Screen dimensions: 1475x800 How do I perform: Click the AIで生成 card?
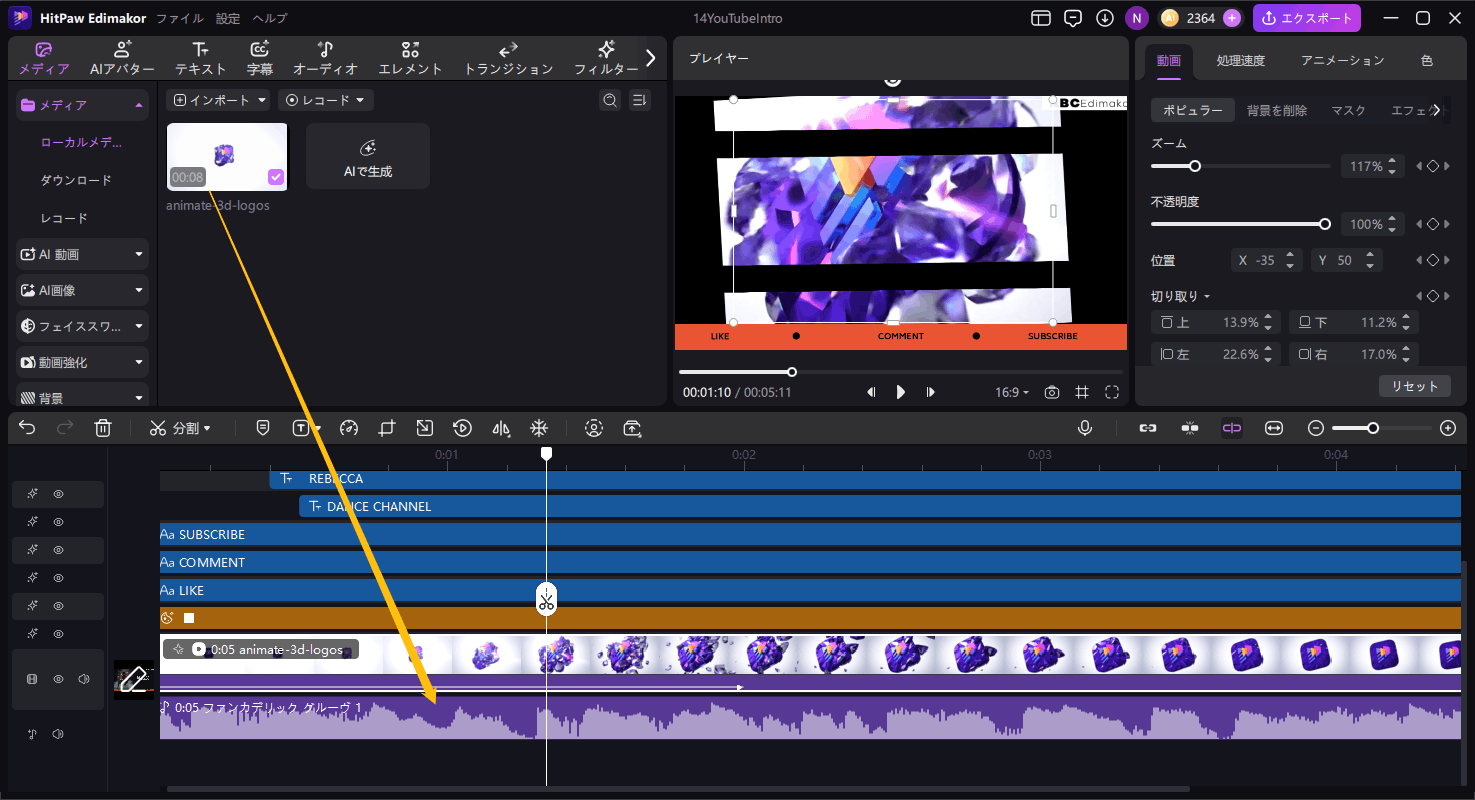point(367,157)
